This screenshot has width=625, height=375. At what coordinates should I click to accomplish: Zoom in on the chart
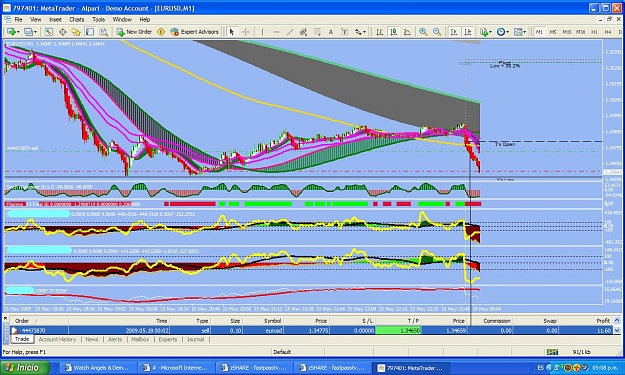423,32
